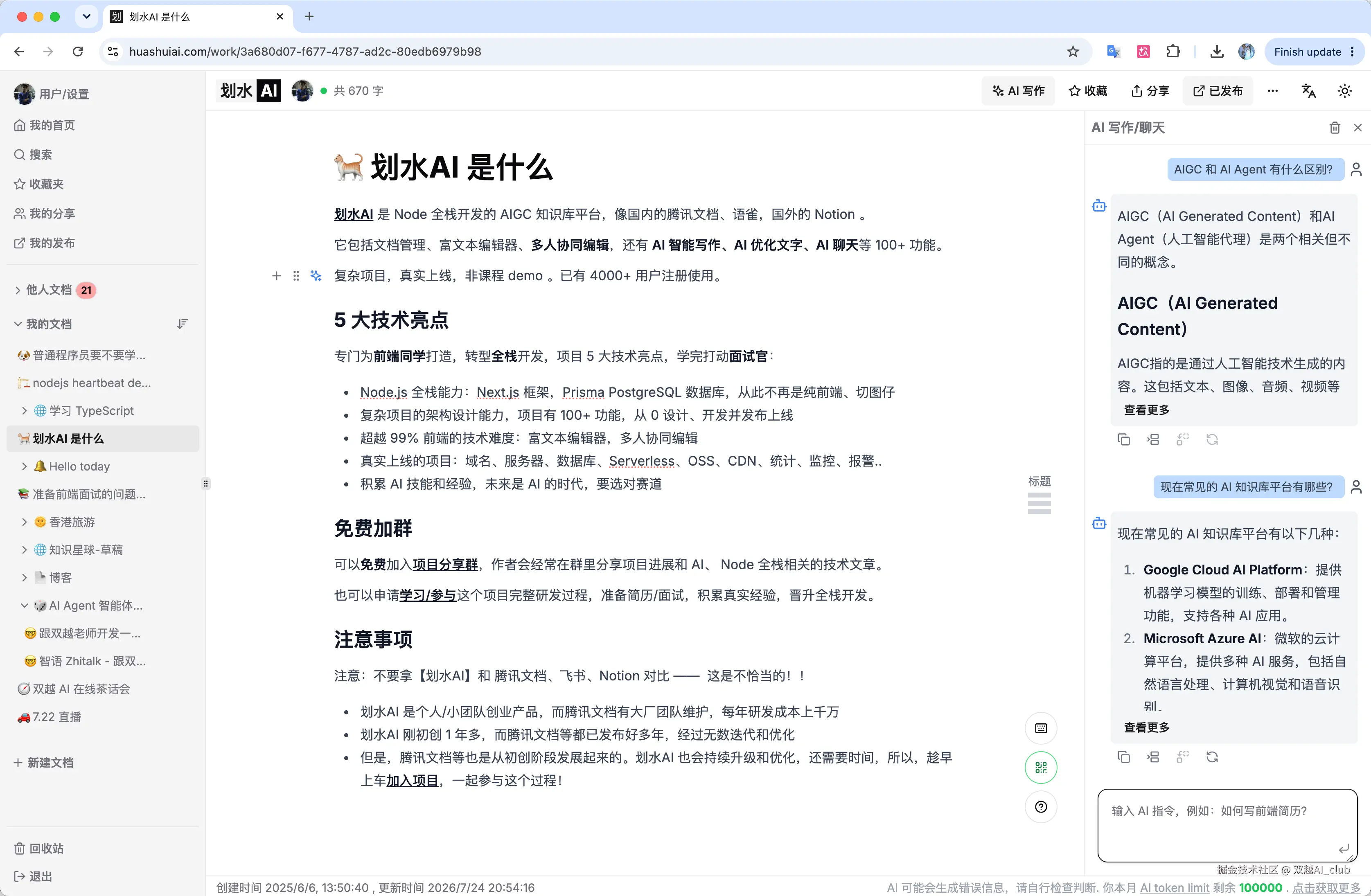Open 我的发布 in the sidebar
This screenshot has height=896, width=1371.
click(x=45, y=243)
